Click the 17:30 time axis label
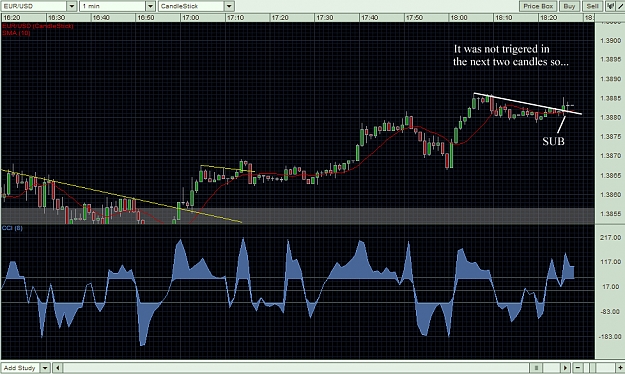The width and height of the screenshot is (625, 374). [x=324, y=18]
